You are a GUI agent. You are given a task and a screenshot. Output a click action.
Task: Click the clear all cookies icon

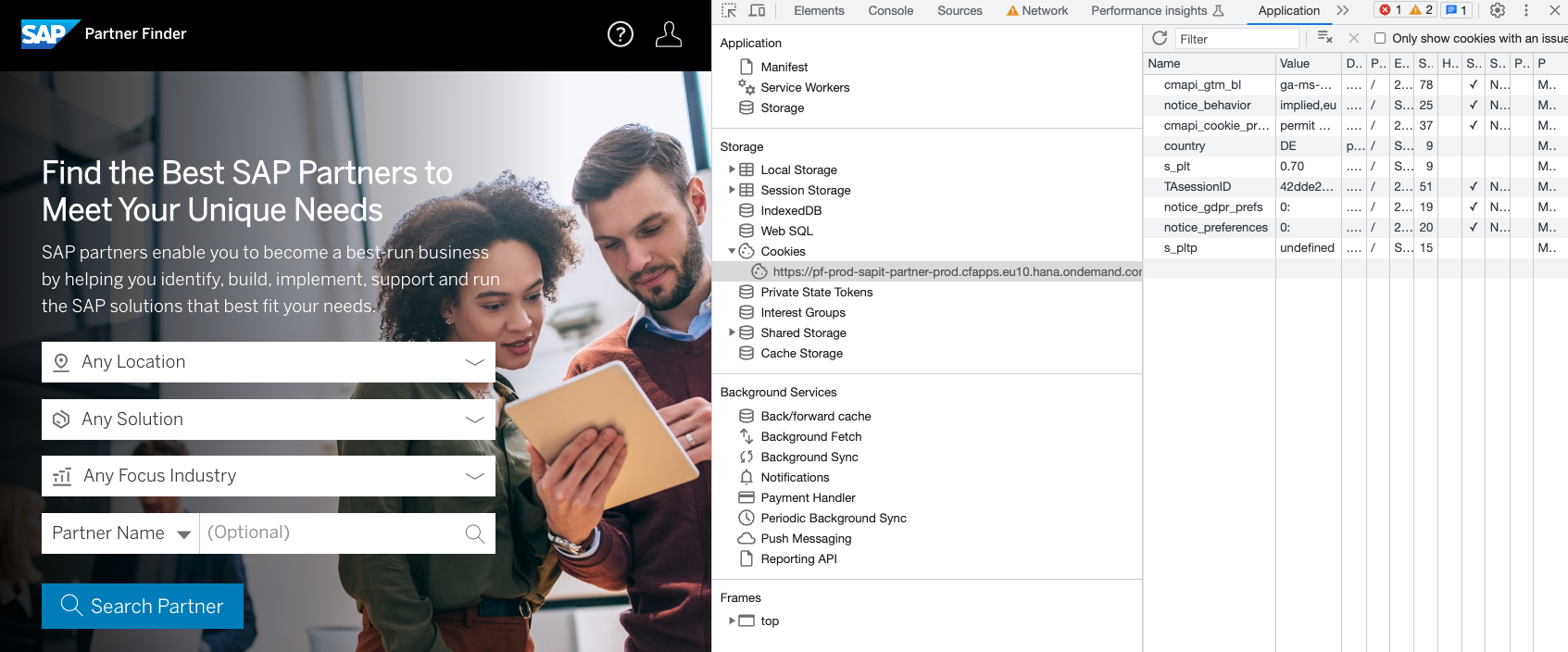(x=1325, y=38)
